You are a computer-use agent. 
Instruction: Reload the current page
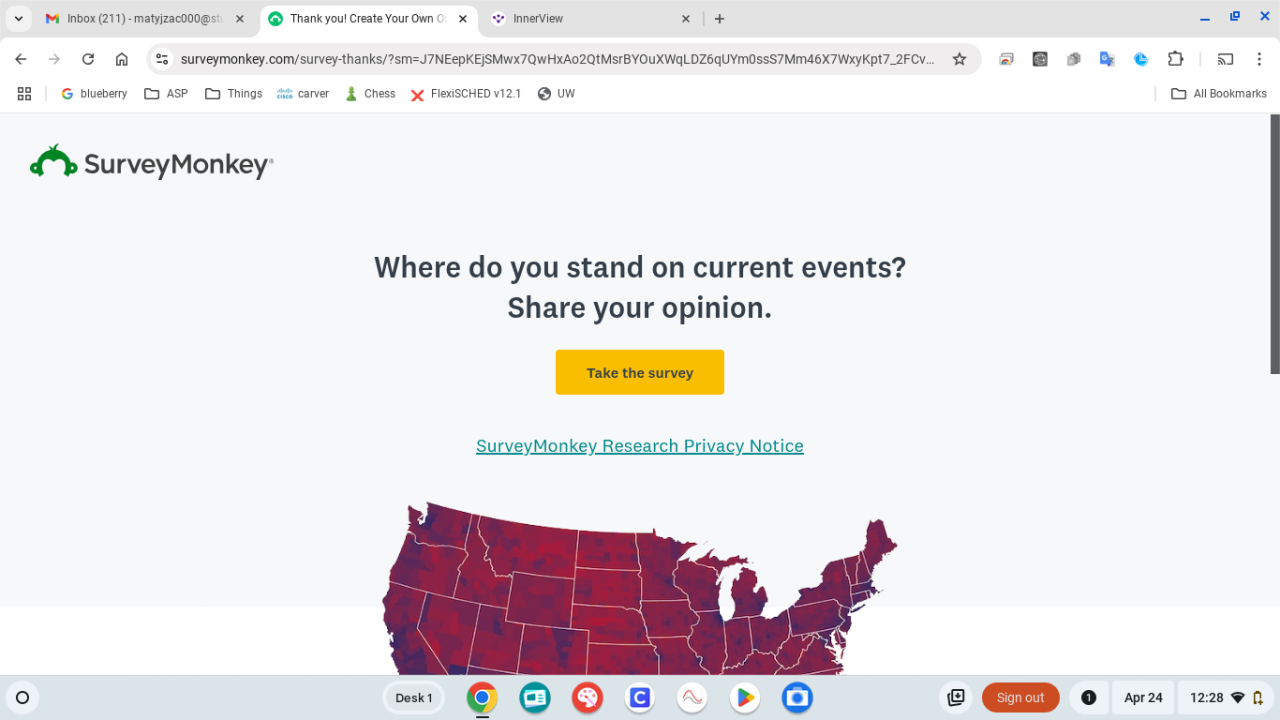point(88,59)
